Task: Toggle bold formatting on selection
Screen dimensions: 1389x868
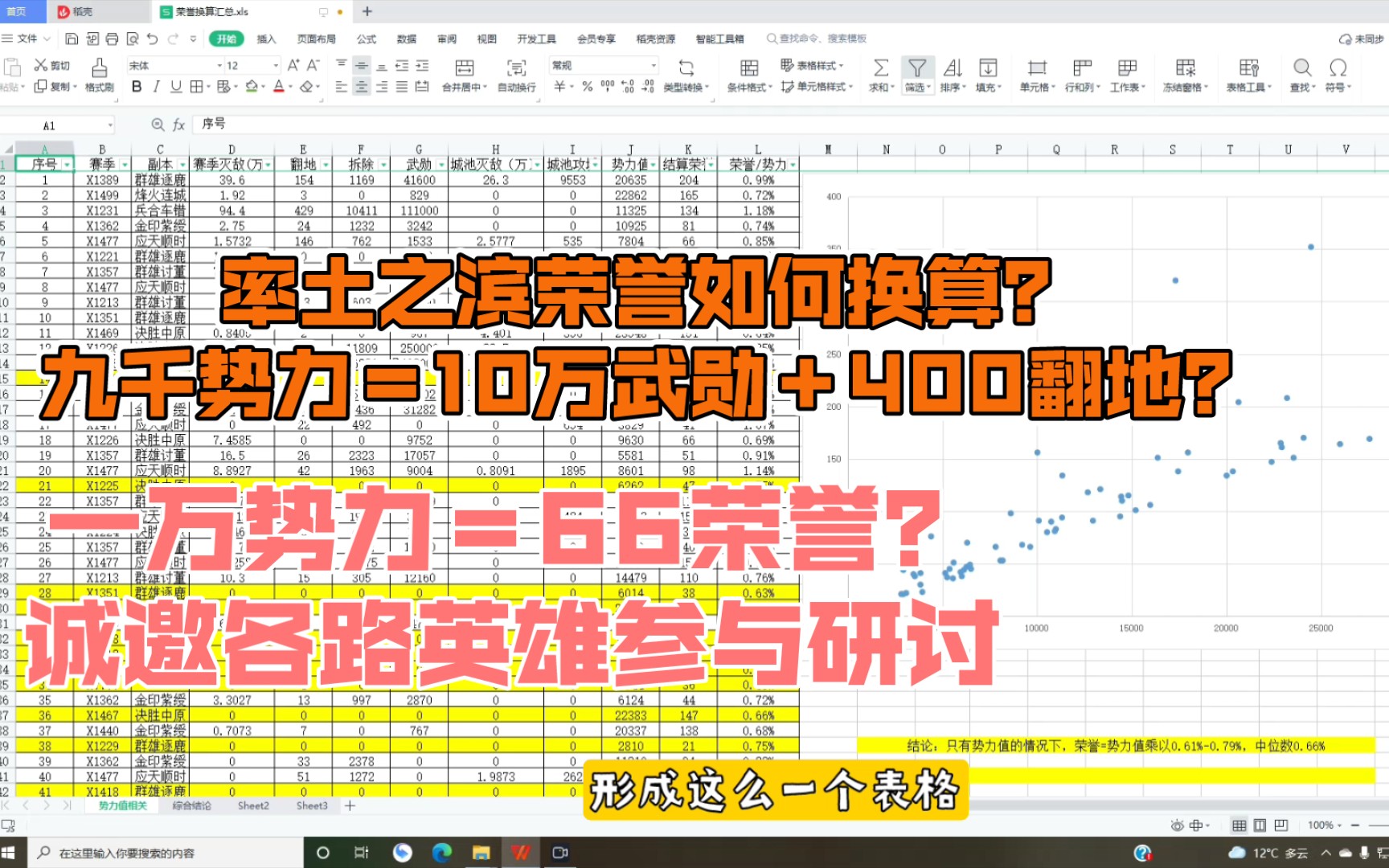Action: pos(137,87)
